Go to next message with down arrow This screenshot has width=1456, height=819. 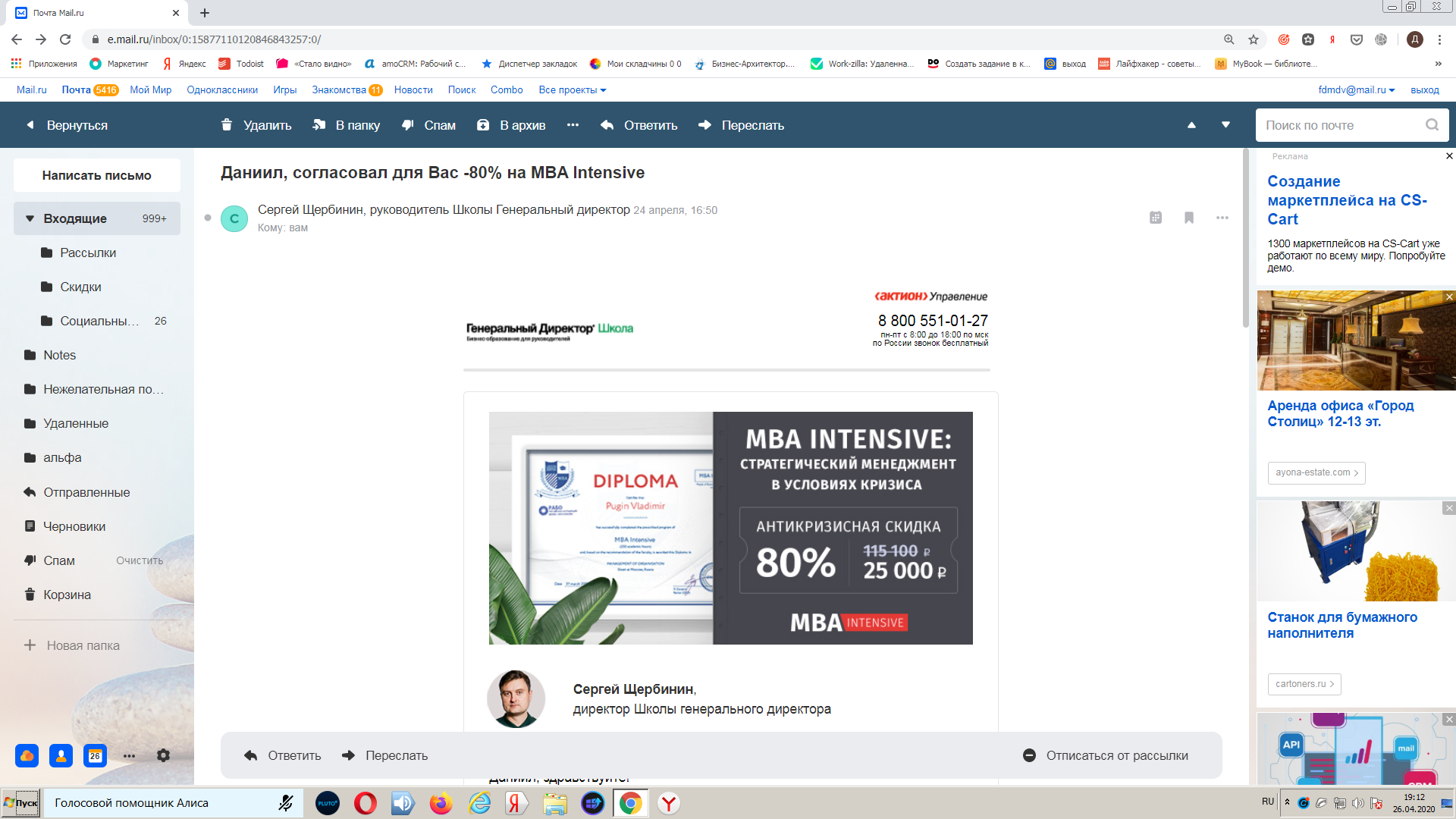click(1225, 125)
